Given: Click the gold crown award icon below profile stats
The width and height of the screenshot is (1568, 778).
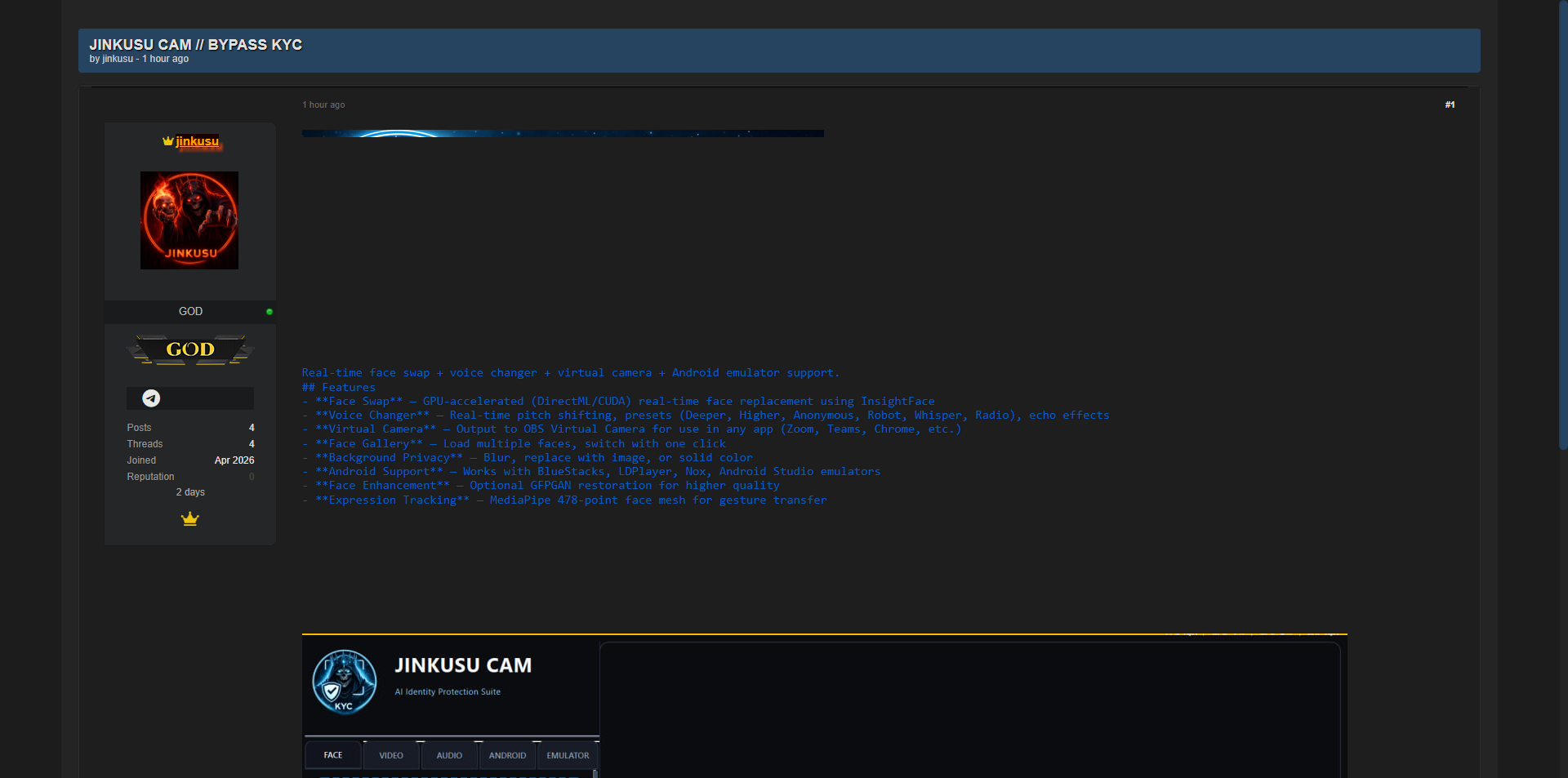Looking at the screenshot, I should tap(190, 519).
